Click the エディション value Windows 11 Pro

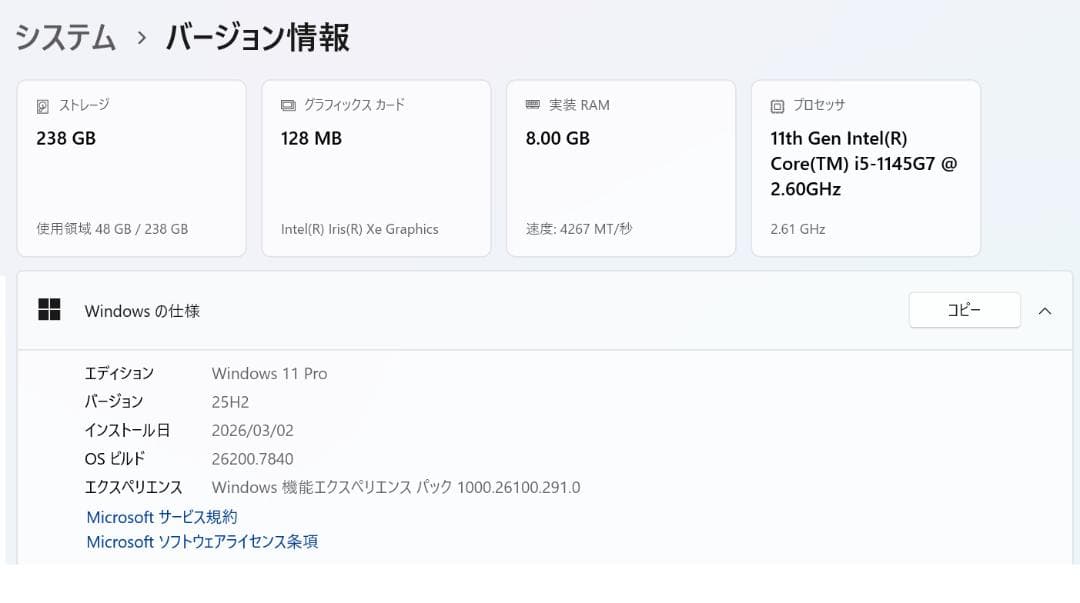pos(269,373)
